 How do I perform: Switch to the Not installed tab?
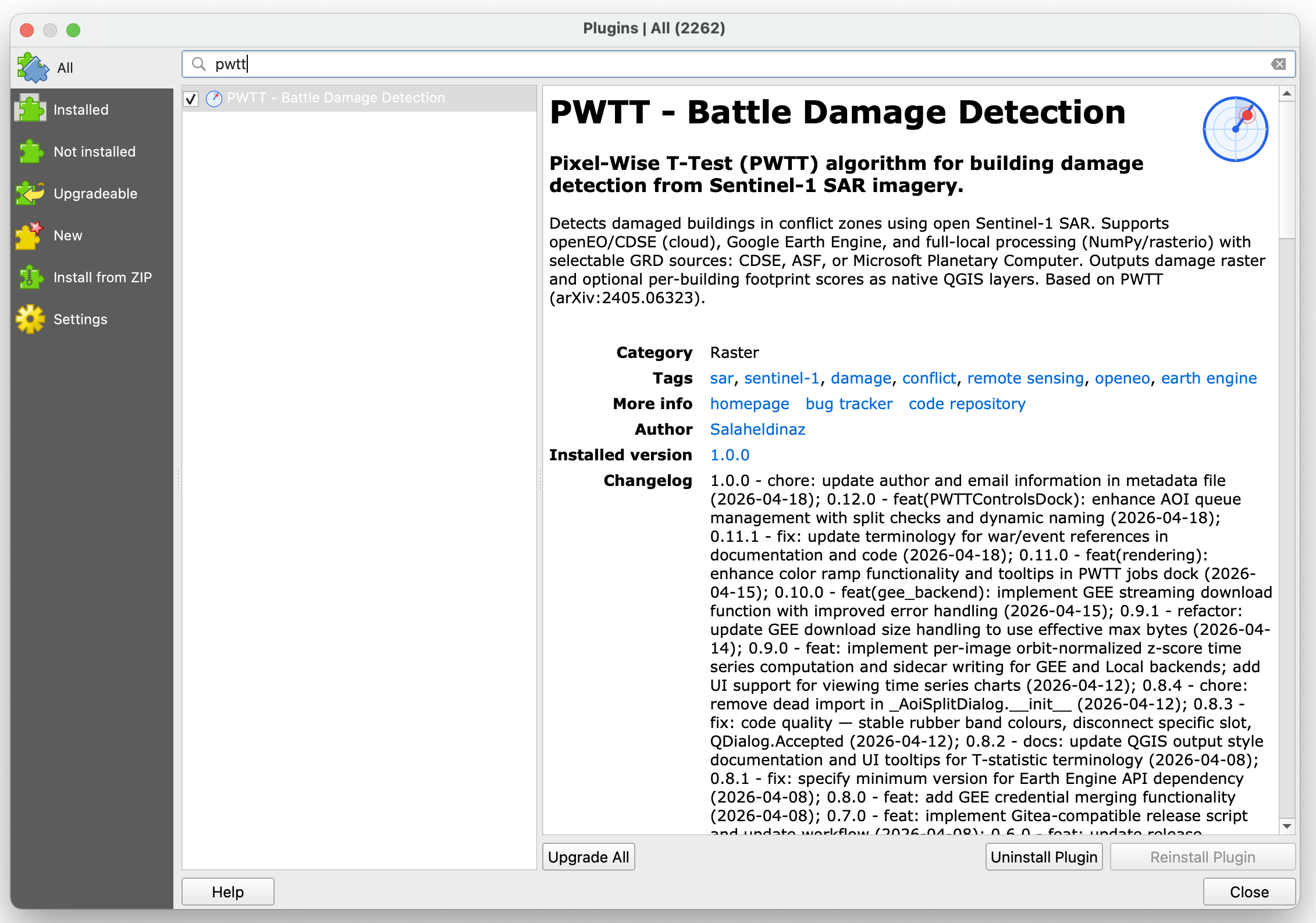(x=92, y=151)
